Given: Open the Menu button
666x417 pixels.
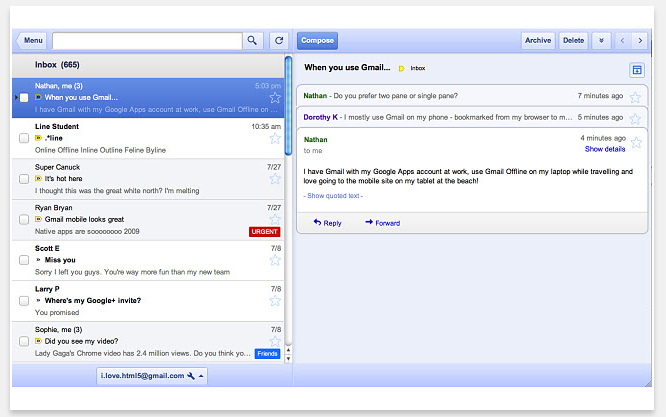Looking at the screenshot, I should (x=31, y=41).
